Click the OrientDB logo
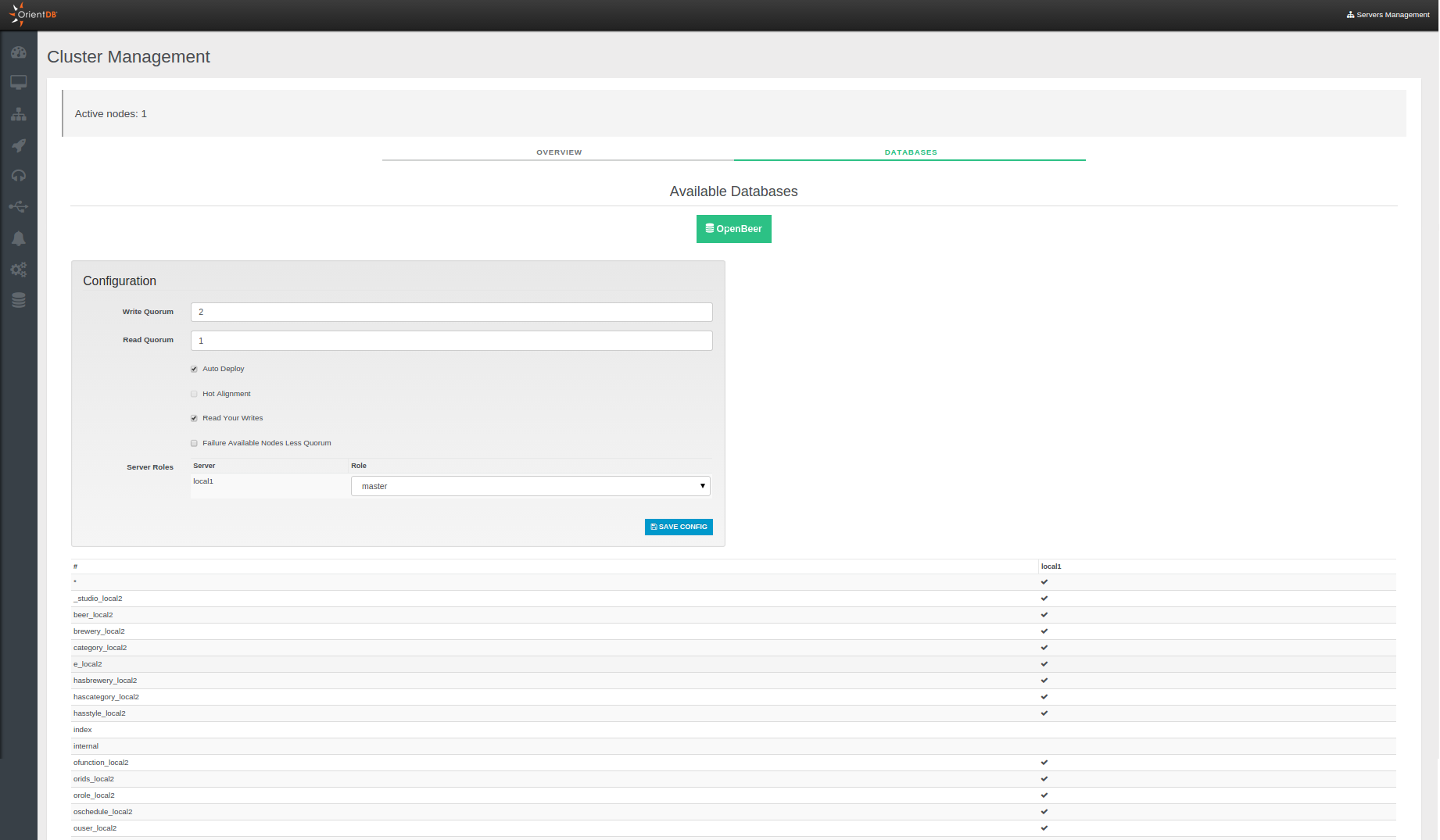Viewport: 1440px width, 840px height. pyautogui.click(x=34, y=14)
